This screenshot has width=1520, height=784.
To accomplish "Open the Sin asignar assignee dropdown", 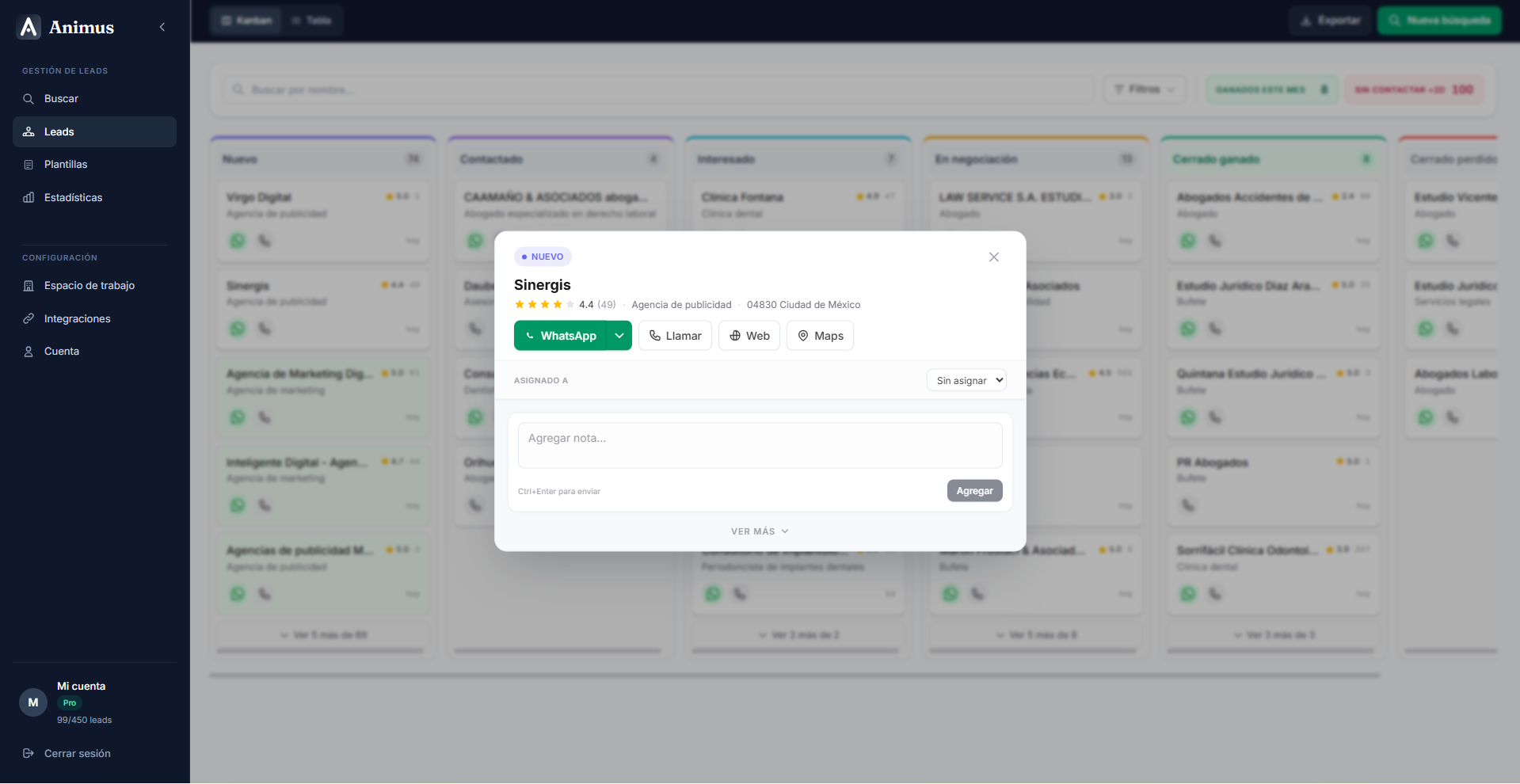I will [966, 380].
